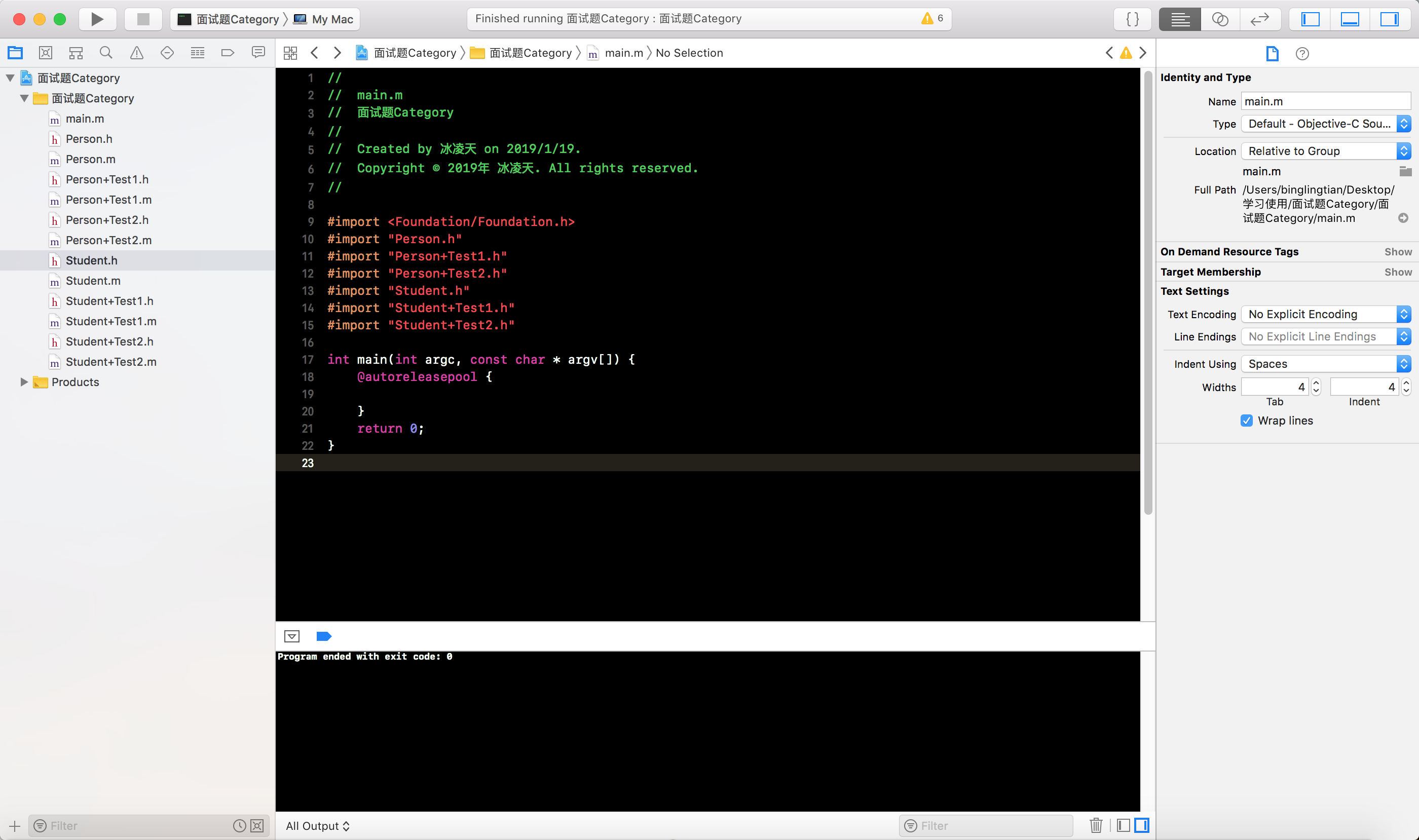The height and width of the screenshot is (840, 1419).
Task: Select Person+Test1.m in the file list
Action: coord(108,200)
